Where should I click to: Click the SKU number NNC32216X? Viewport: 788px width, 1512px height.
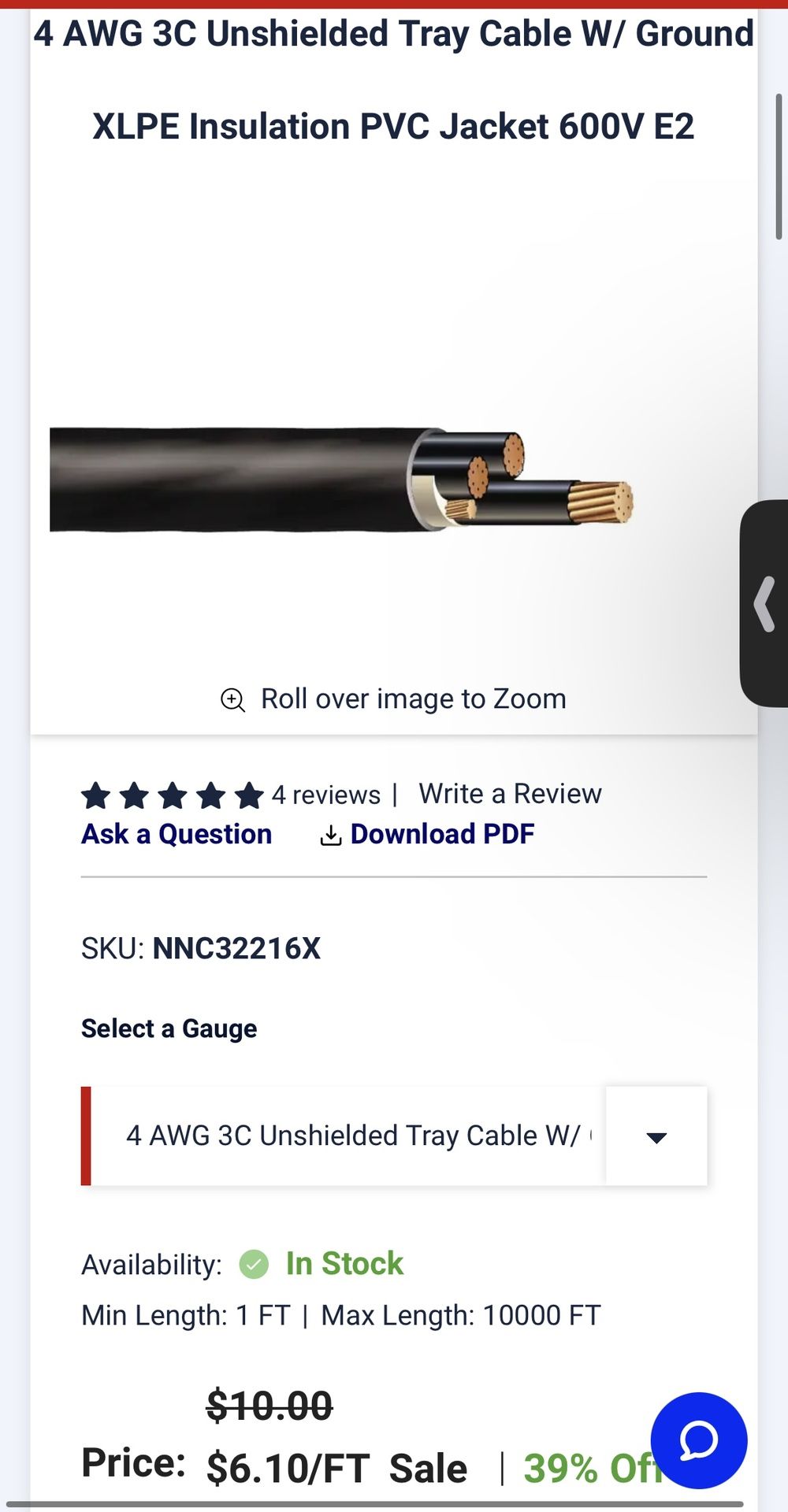tap(236, 949)
